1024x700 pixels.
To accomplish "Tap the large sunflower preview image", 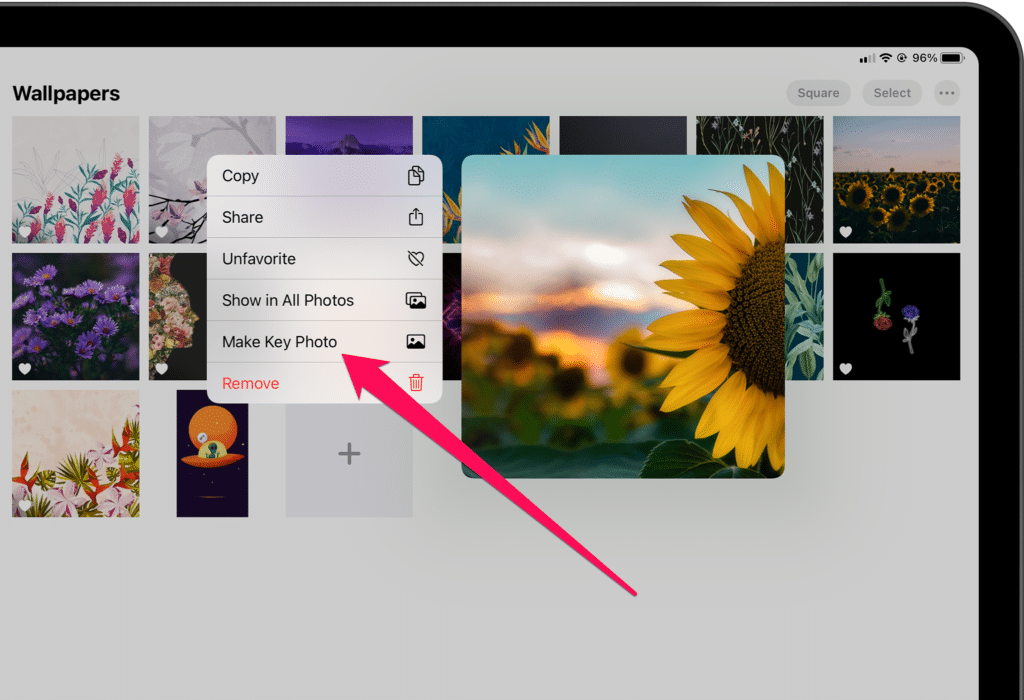I will (x=622, y=316).
